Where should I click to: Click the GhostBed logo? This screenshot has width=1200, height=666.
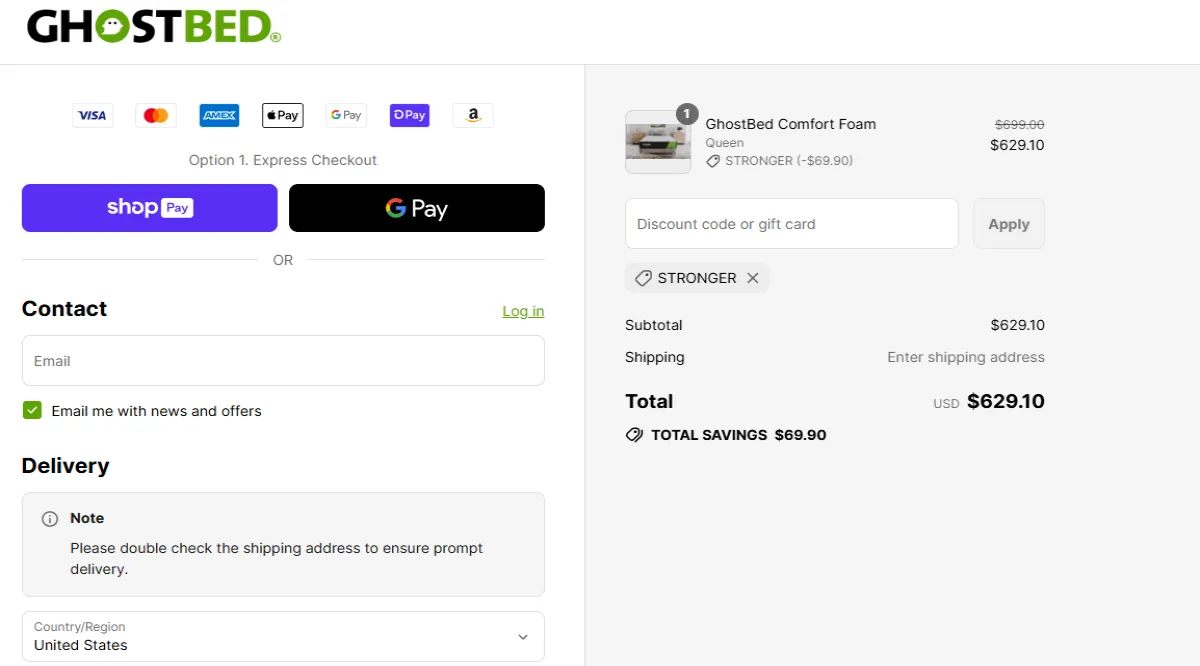click(x=153, y=27)
